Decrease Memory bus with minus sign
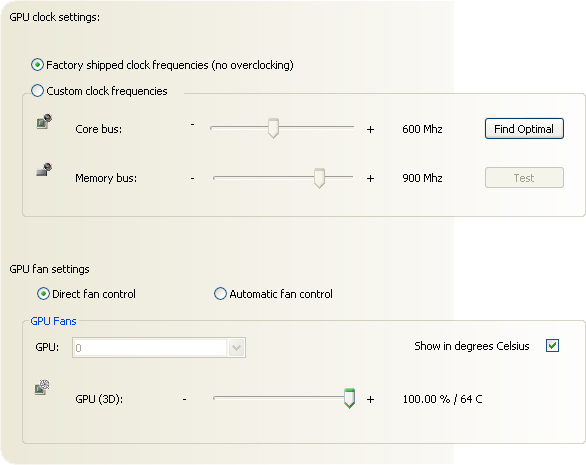Screen dimensions: 586x465 tap(192, 179)
